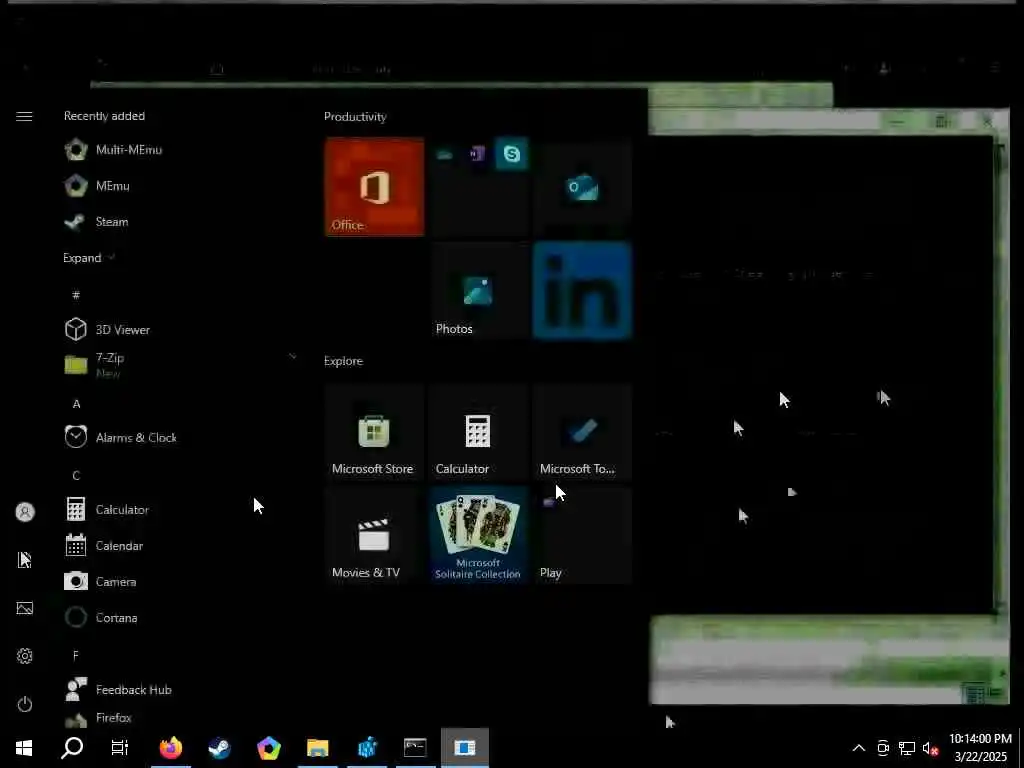Launch MEmu from Recently added
Screen dimensions: 1024x768
coord(180,185)
